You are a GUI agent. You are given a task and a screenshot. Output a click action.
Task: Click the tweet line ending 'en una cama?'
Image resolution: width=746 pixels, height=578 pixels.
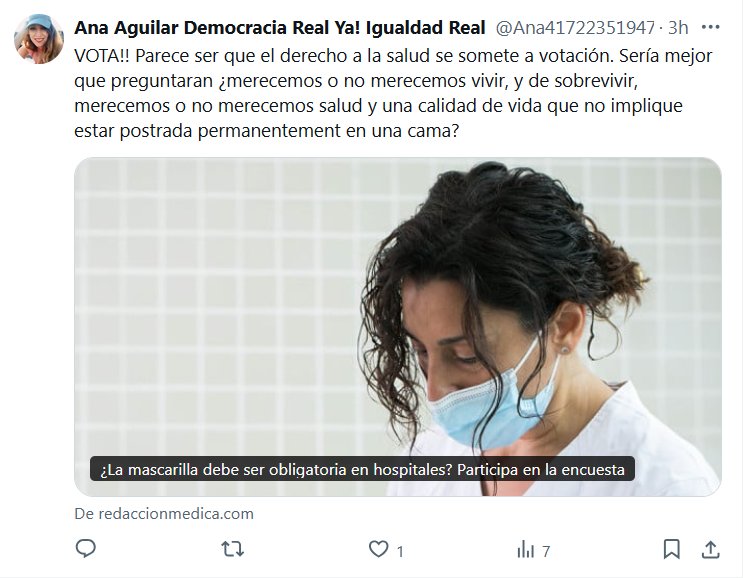(266, 130)
